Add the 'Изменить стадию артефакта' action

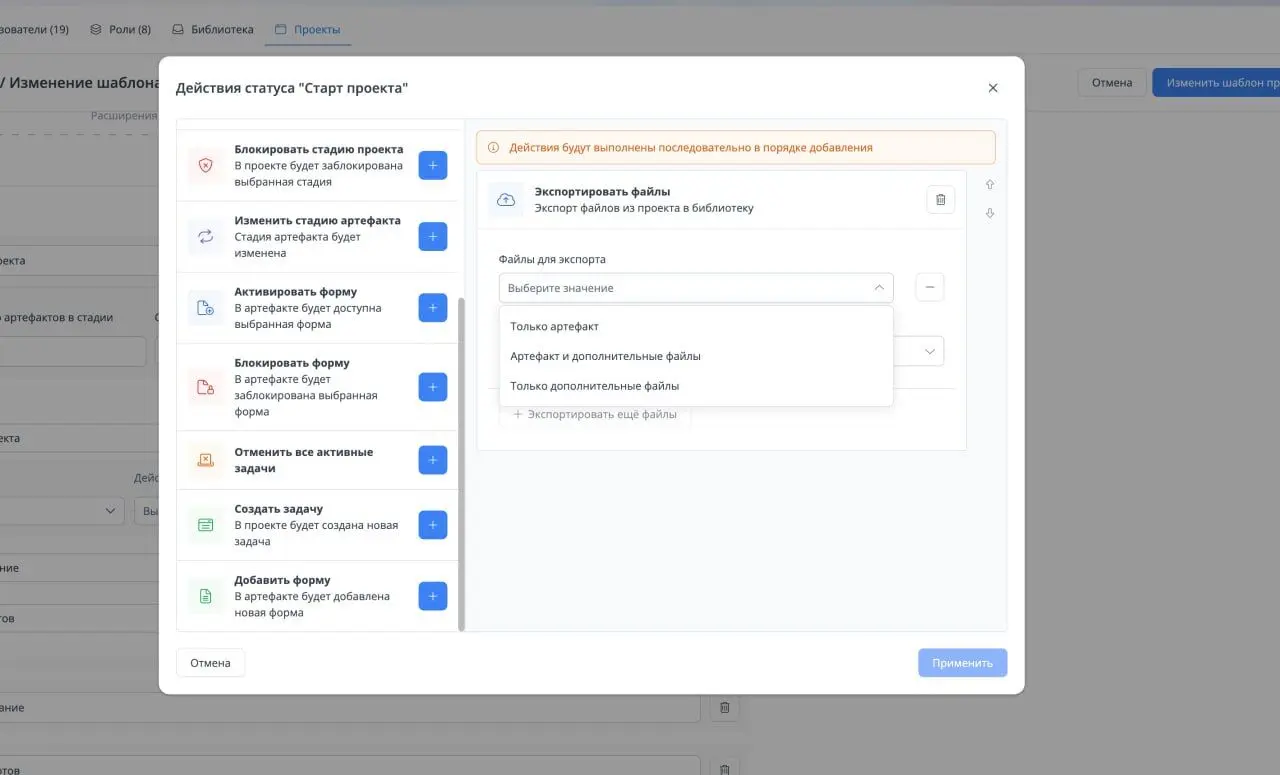tap(432, 237)
